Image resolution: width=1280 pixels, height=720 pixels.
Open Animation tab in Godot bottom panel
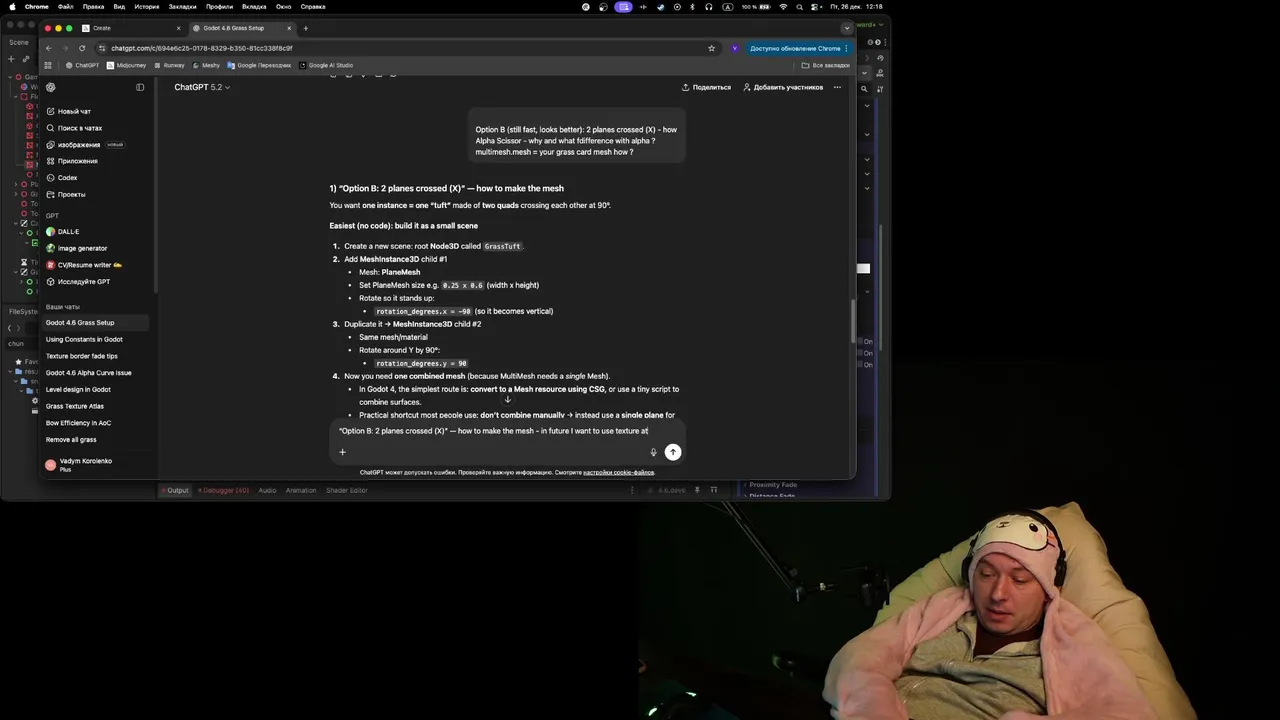pyautogui.click(x=300, y=490)
